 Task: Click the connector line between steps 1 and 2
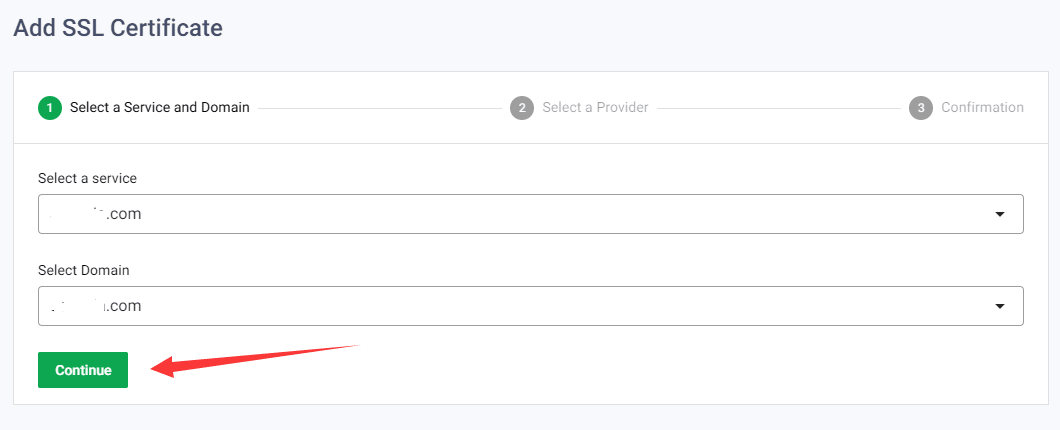(x=378, y=108)
